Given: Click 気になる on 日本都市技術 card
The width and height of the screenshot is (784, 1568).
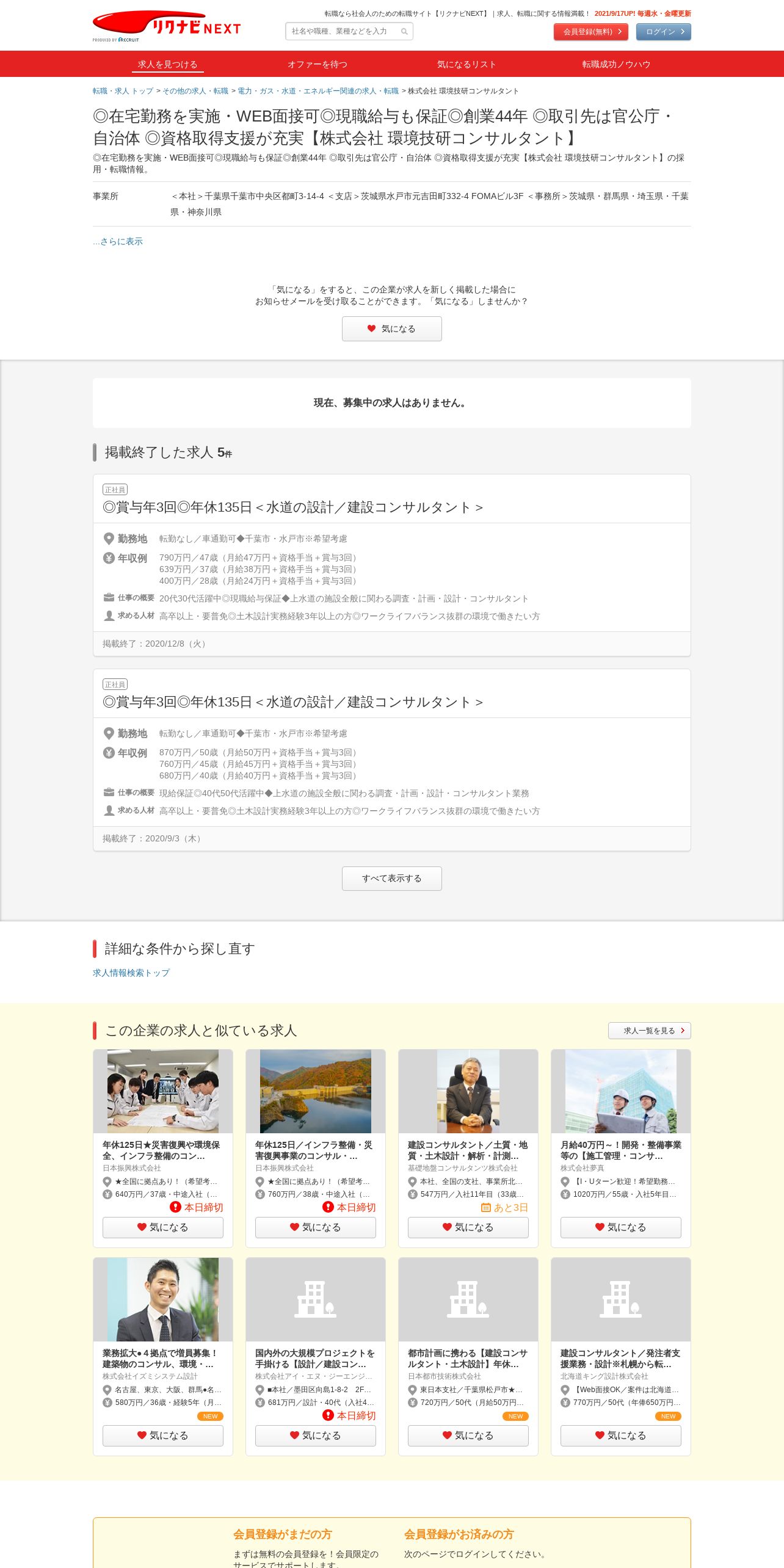Looking at the screenshot, I should (468, 1436).
